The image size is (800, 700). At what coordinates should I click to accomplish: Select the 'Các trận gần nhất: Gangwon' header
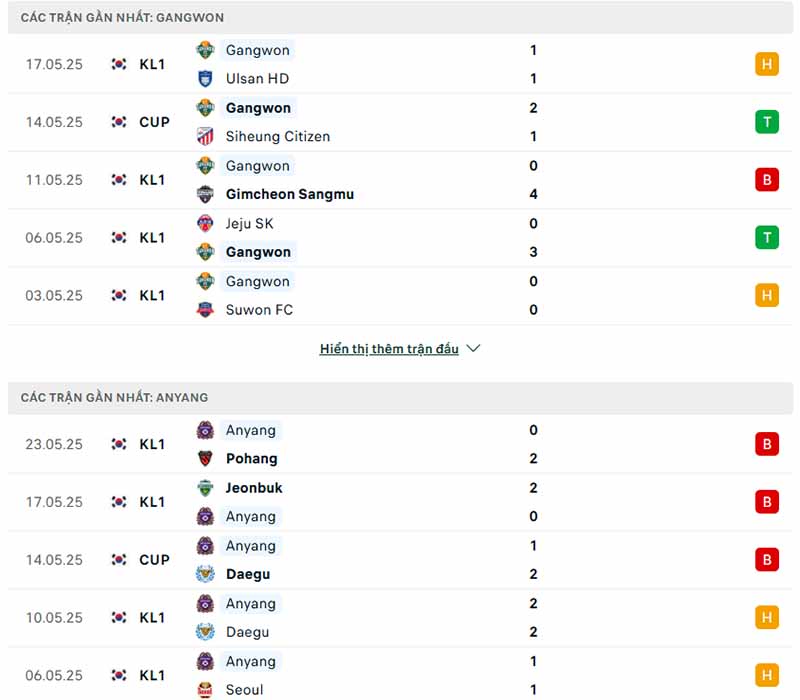[x=122, y=18]
